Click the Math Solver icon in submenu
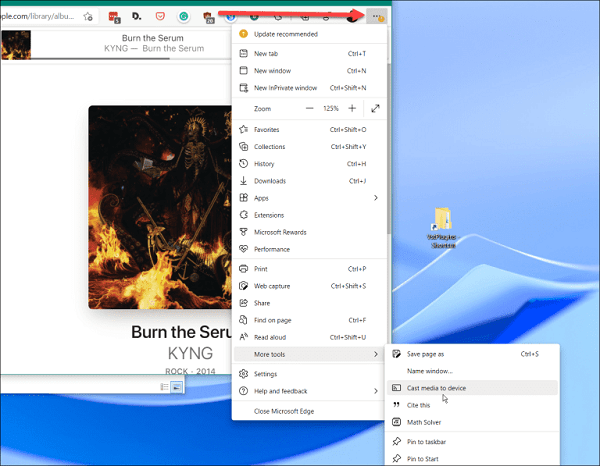The image size is (600, 466). point(395,422)
